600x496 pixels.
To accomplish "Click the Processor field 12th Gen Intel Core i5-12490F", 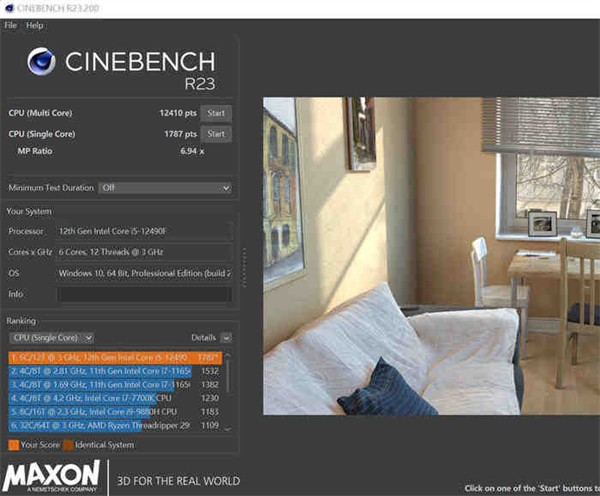I will 144,231.
